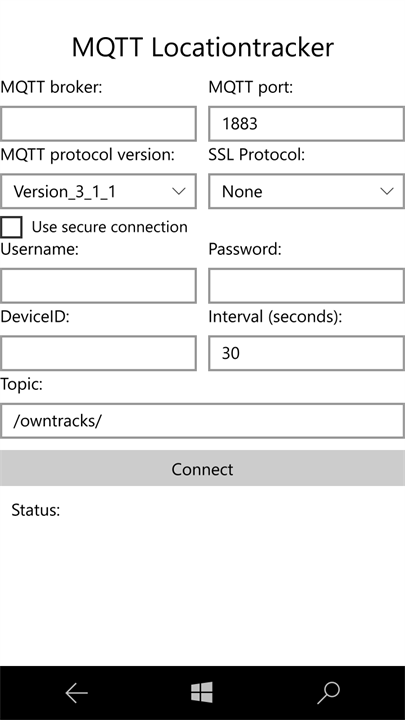Screen dimensions: 405x720
Task: Open the None SSL Protocol combo box
Action: [x=306, y=191]
